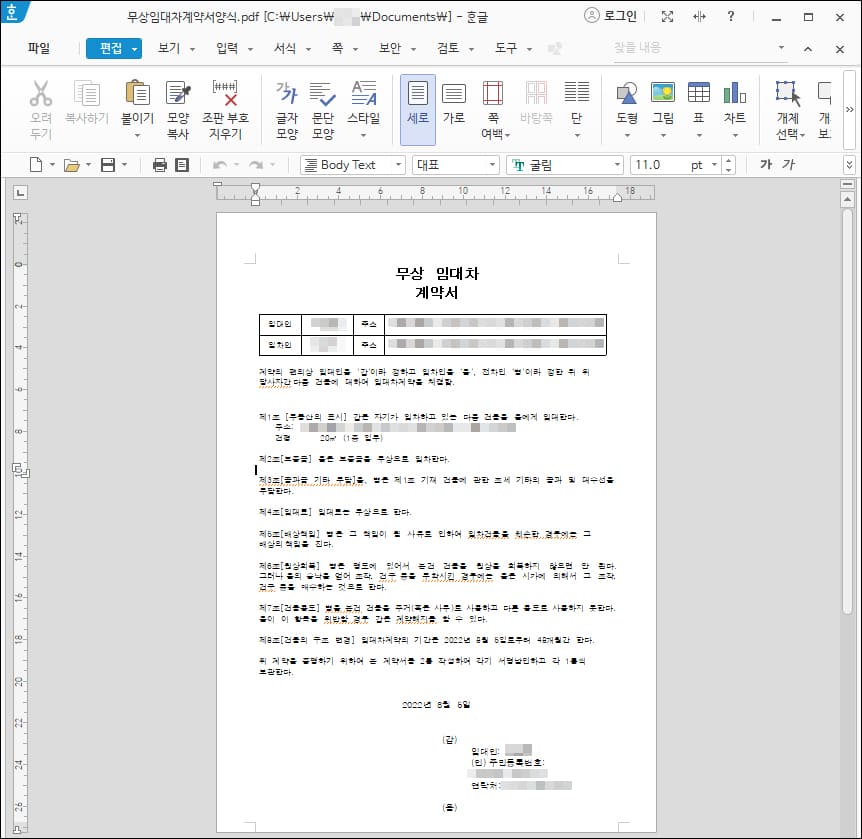Screen dimensions: 862x839
Task: Expand the 굴림 font dropdown
Action: point(617,165)
